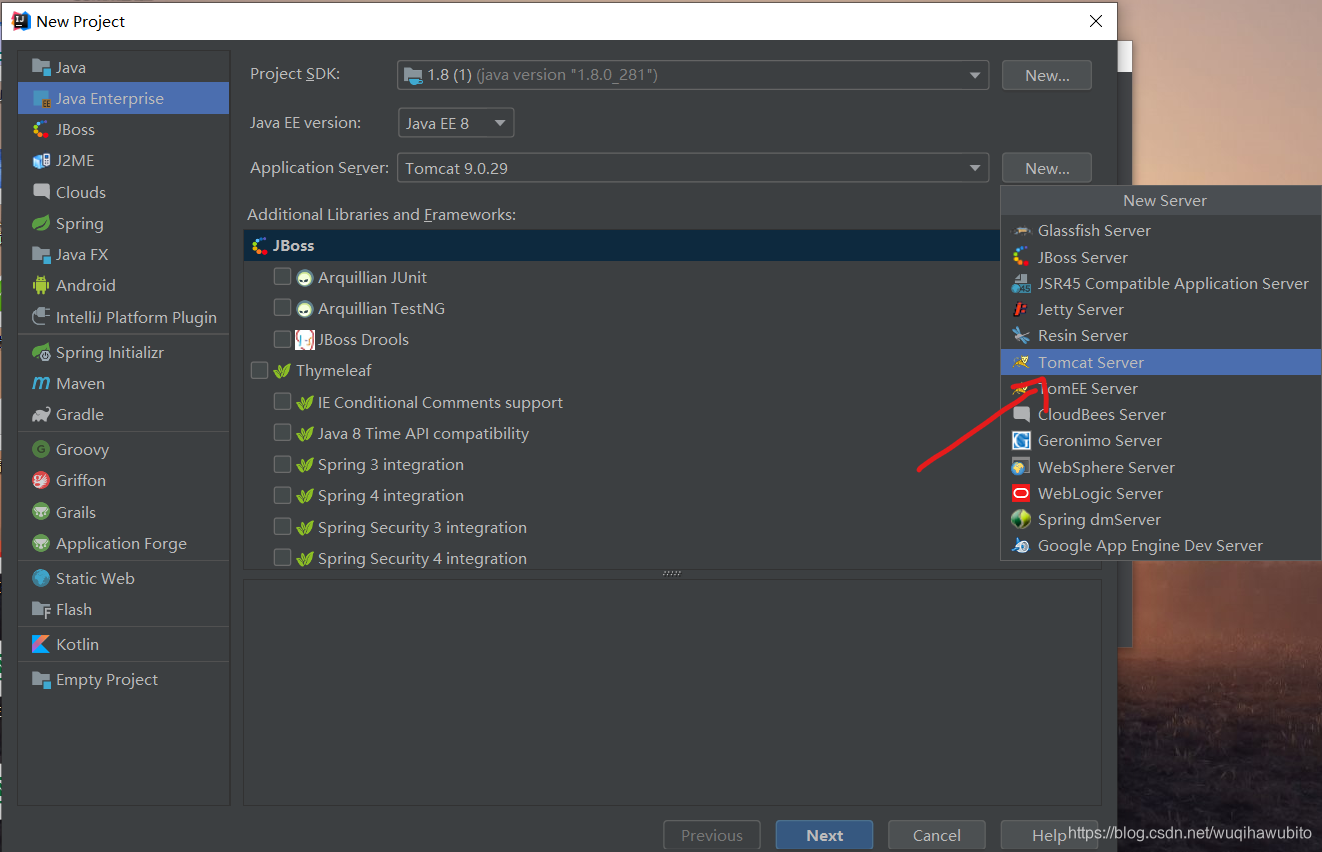Screen dimensions: 1322x852
Task: Close the New Project dialog
Action: pyautogui.click(x=1095, y=21)
